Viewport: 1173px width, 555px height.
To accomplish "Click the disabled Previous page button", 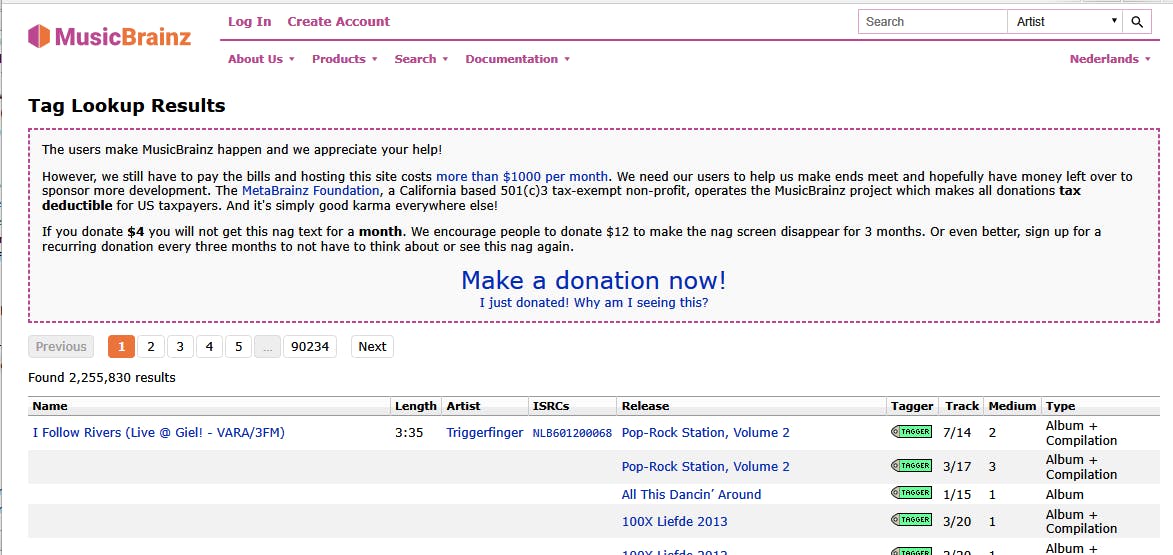I will (61, 346).
